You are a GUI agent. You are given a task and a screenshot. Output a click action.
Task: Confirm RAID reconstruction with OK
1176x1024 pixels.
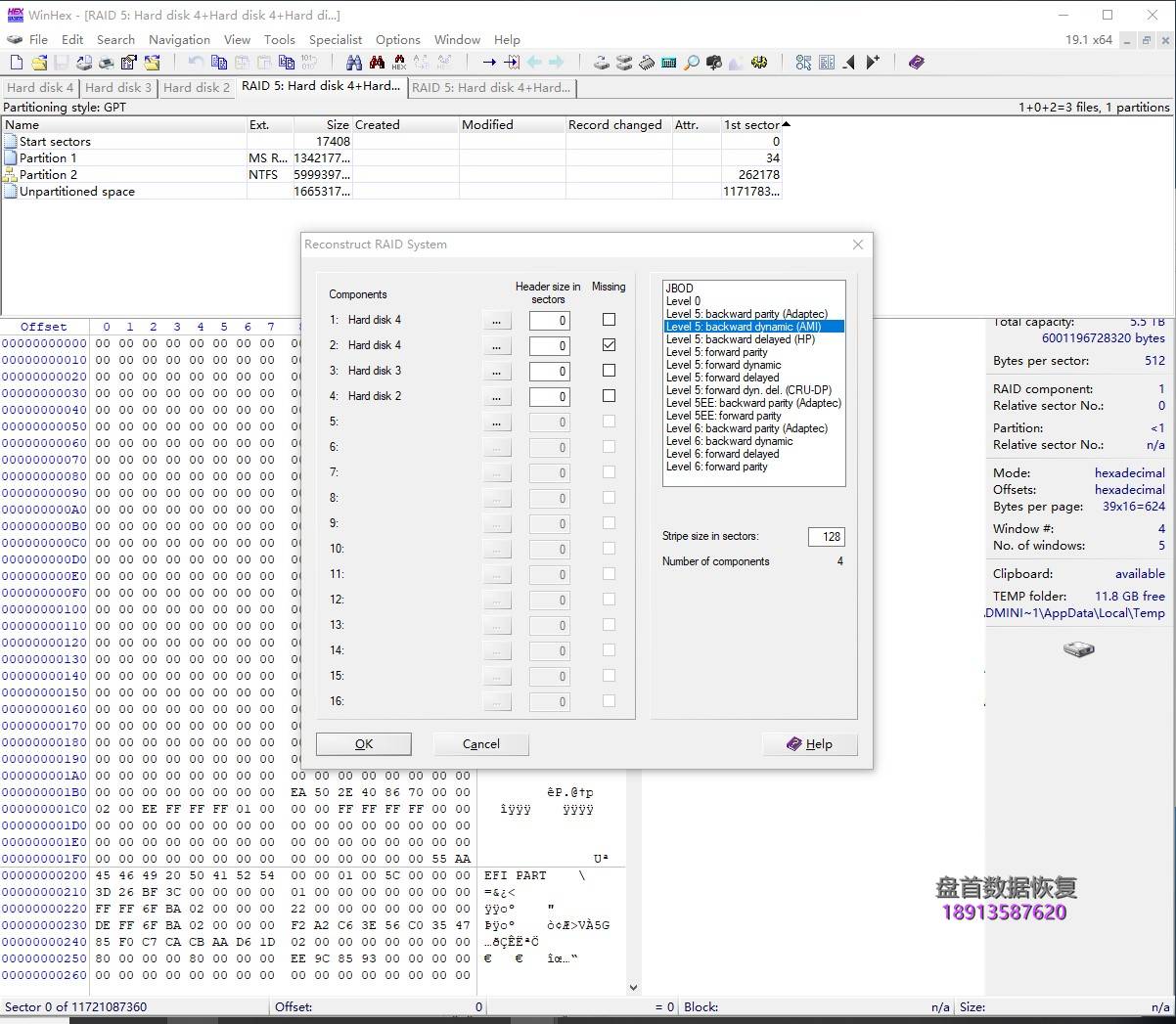pyautogui.click(x=364, y=744)
